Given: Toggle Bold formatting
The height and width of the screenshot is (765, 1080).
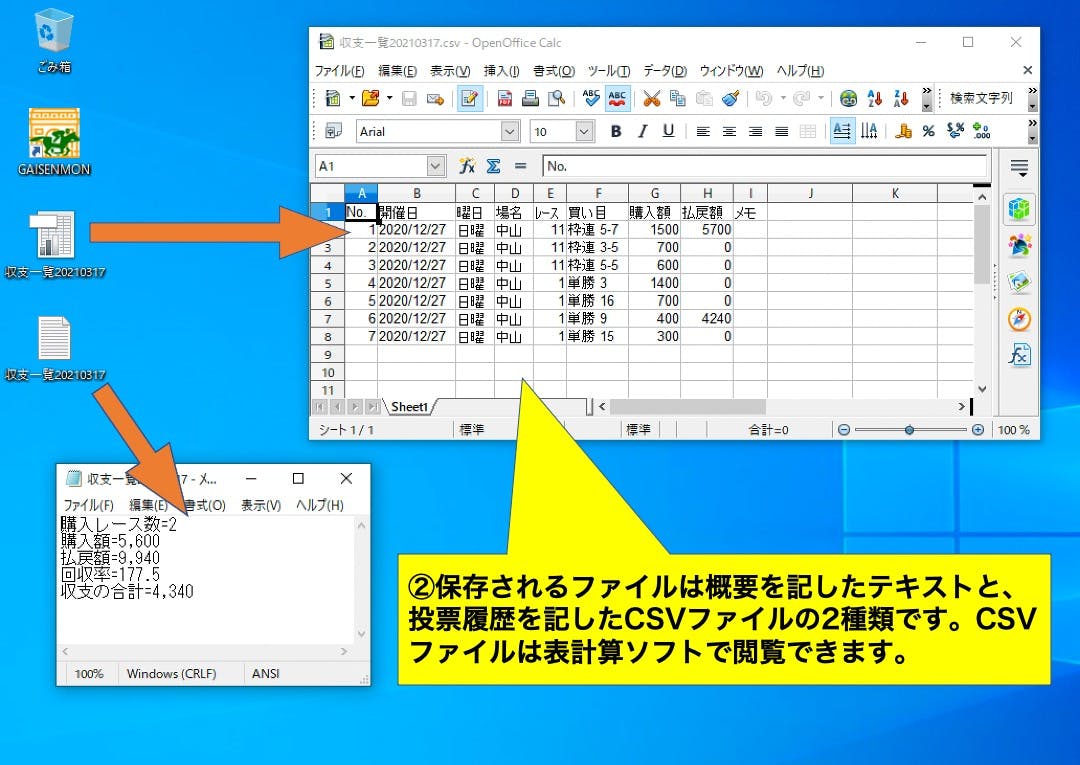Looking at the screenshot, I should [616, 131].
